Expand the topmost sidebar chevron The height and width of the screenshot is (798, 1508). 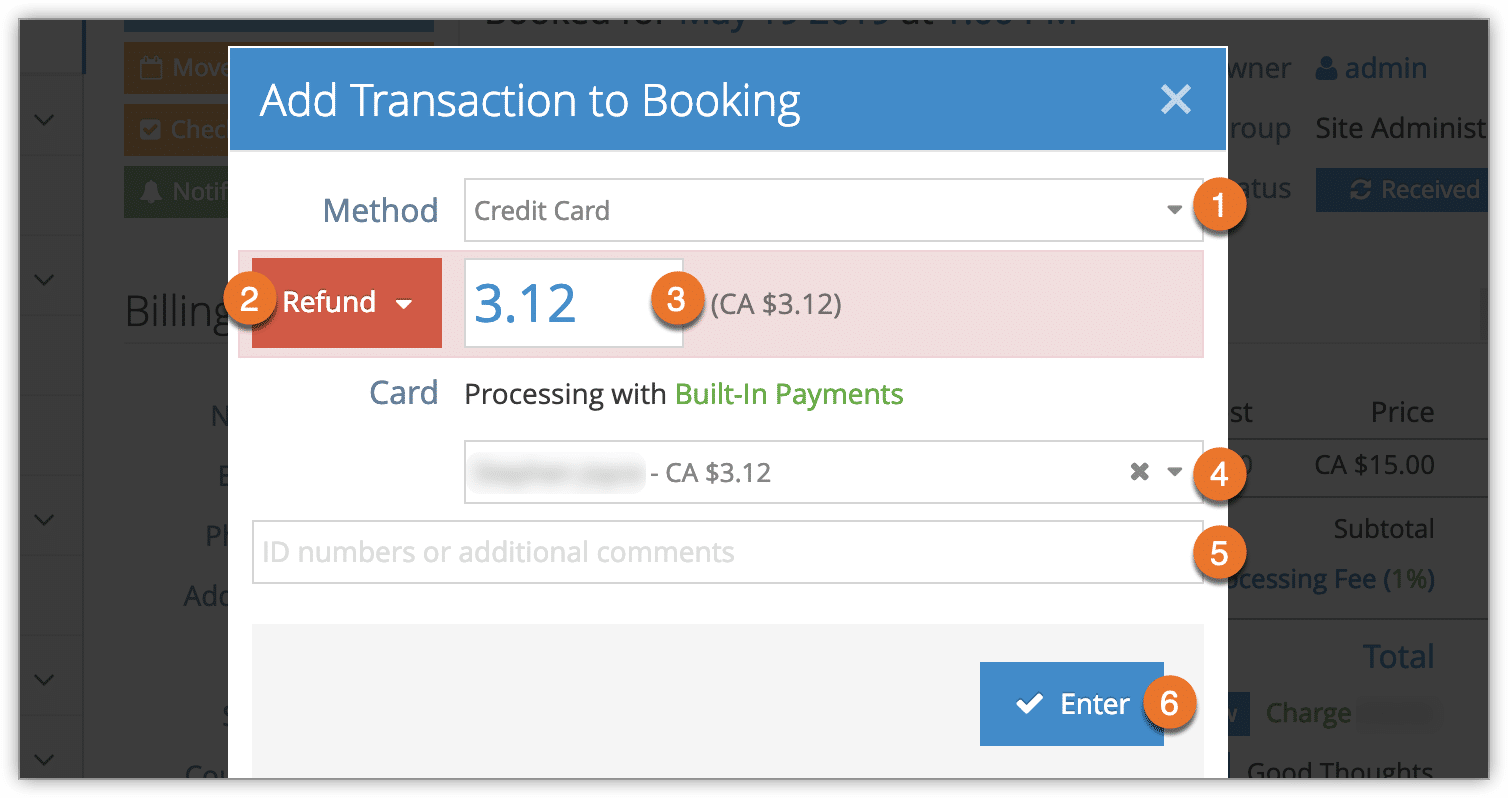point(44,120)
